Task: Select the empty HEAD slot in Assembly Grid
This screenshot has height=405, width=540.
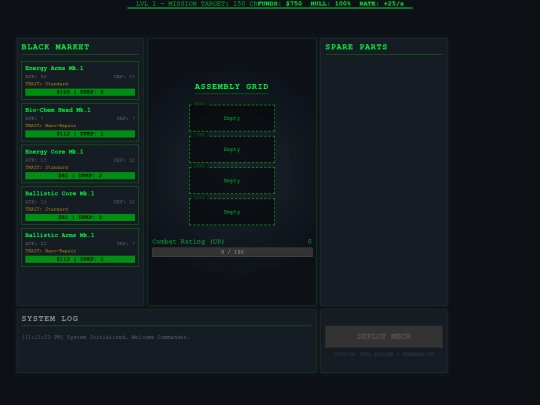Action: [x=232, y=118]
